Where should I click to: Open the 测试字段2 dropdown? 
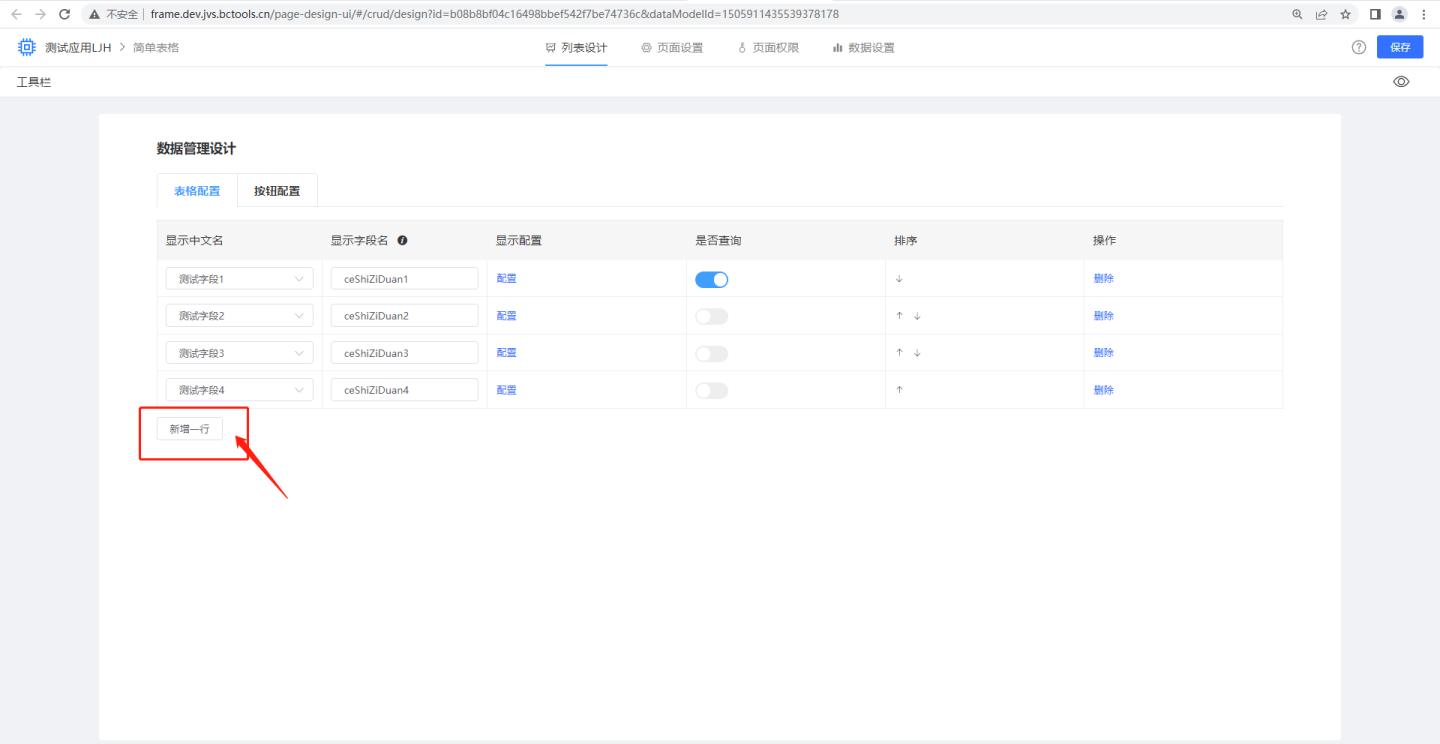[239, 316]
